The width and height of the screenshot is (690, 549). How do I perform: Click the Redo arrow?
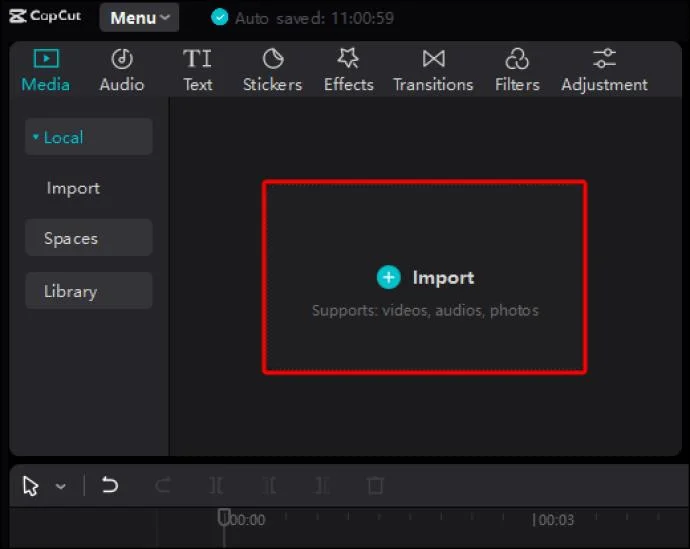tap(163, 485)
